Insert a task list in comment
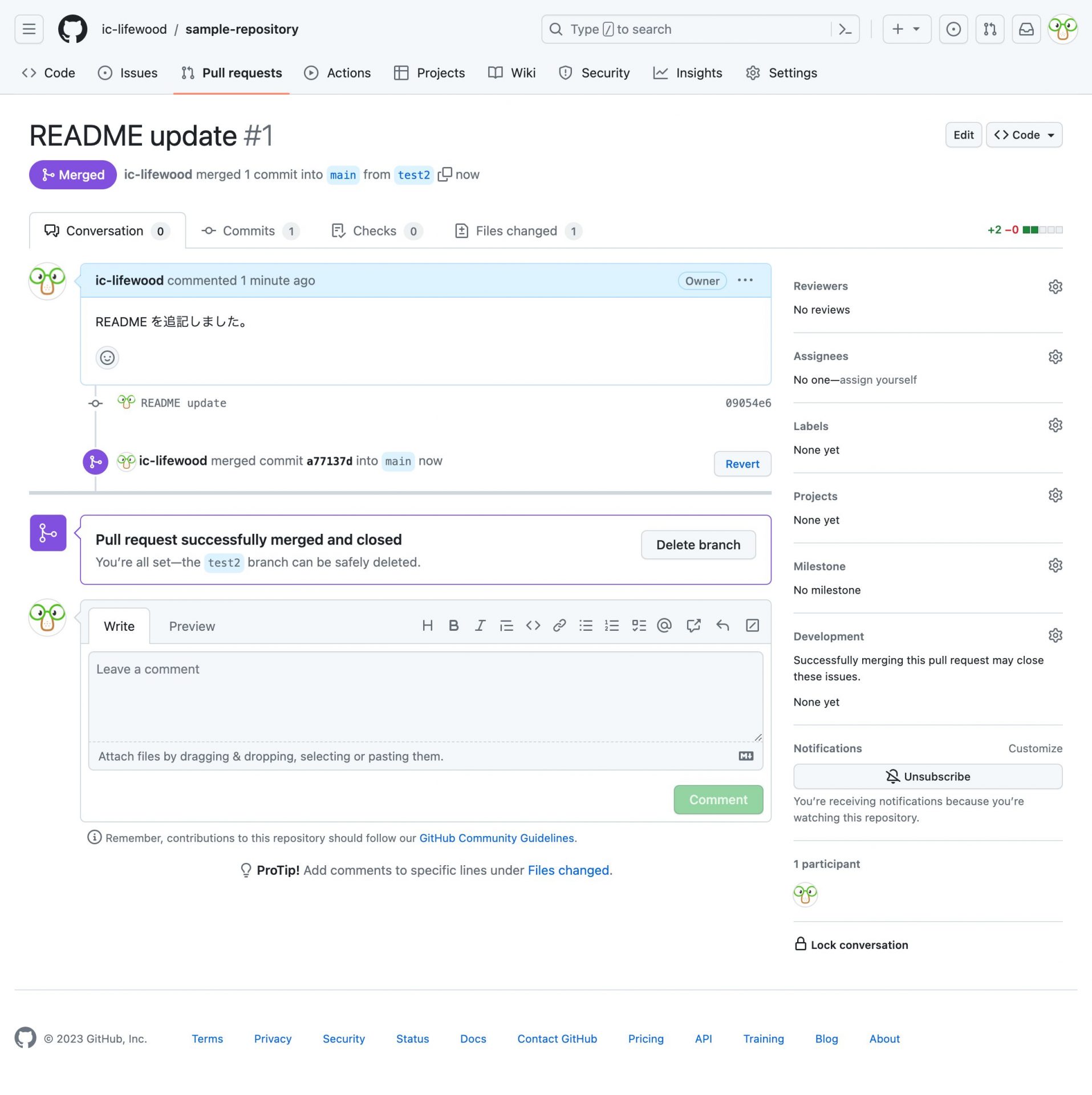The image size is (1092, 1095). pyautogui.click(x=639, y=626)
